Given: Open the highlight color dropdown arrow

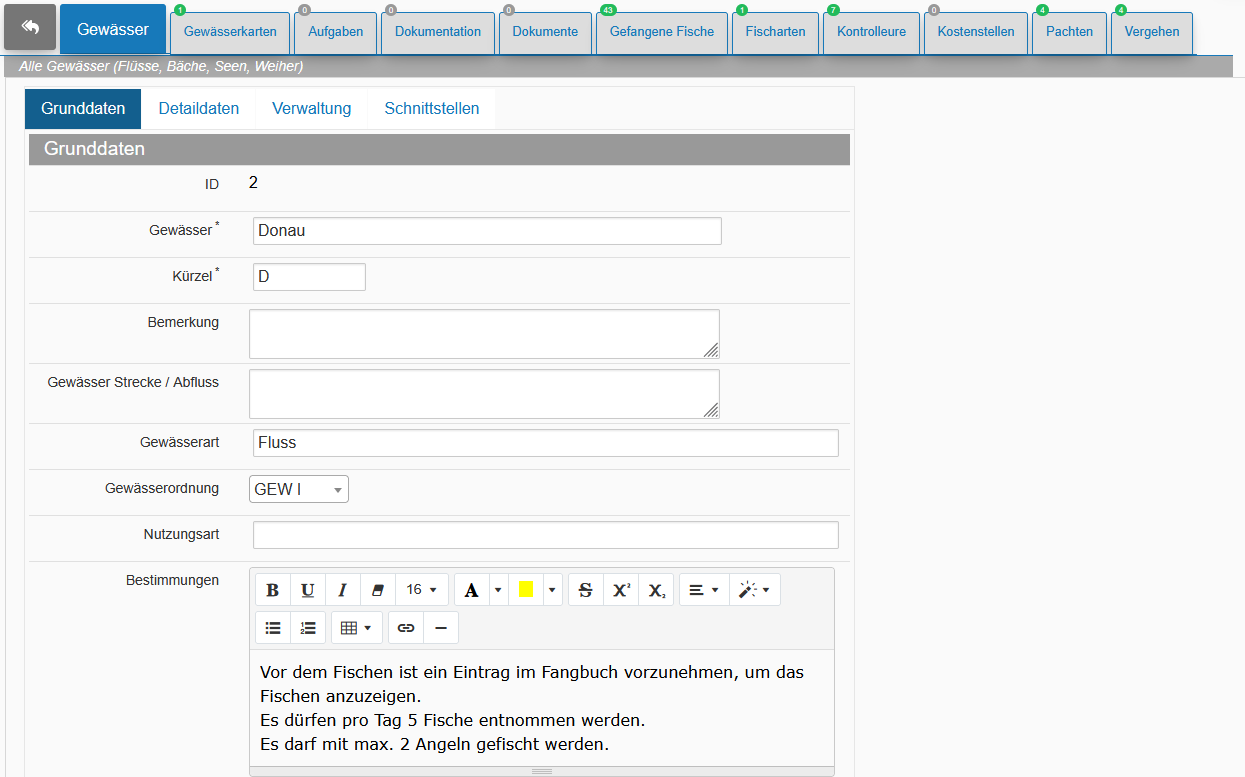Looking at the screenshot, I should pyautogui.click(x=552, y=590).
